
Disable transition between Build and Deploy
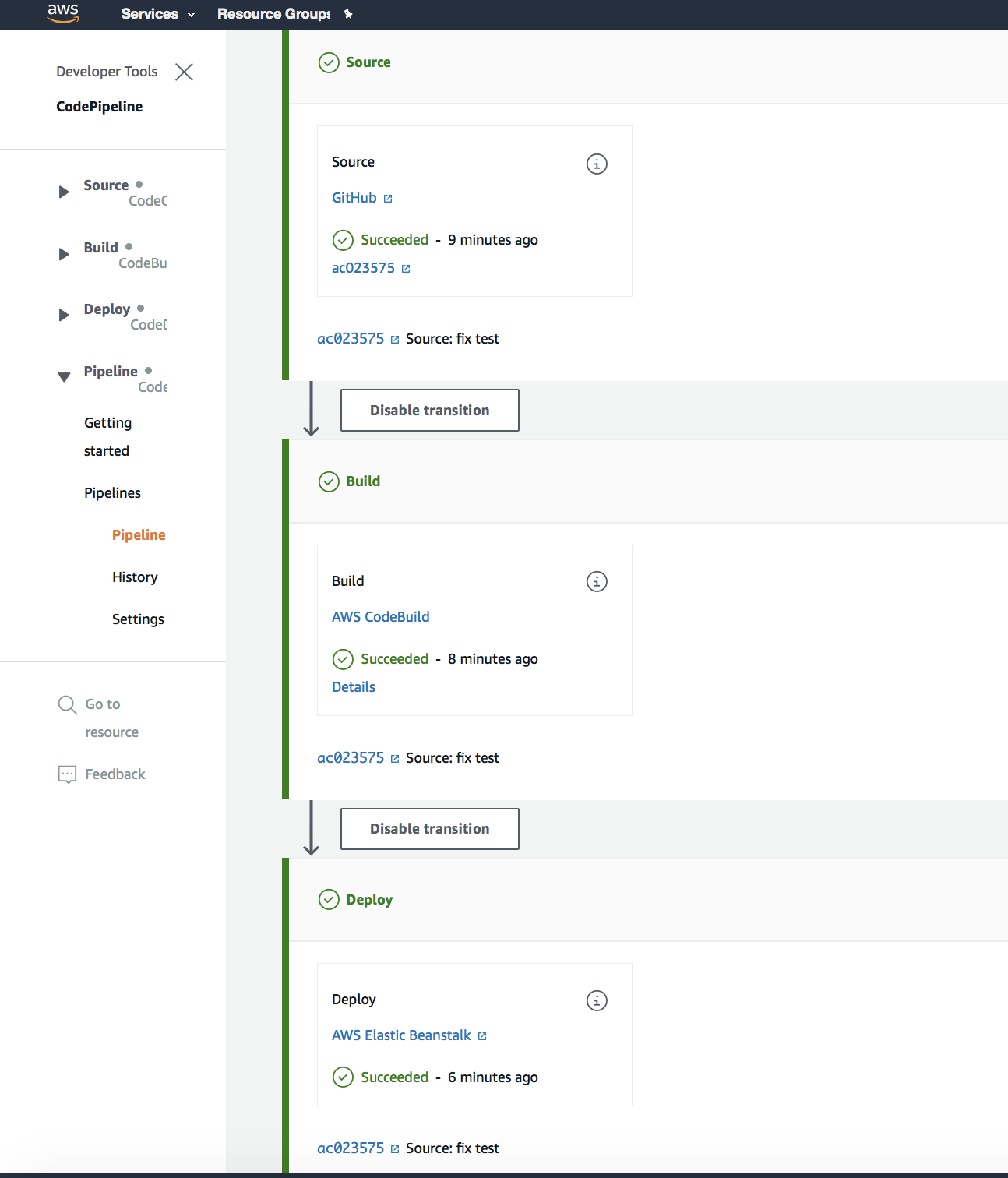click(430, 829)
